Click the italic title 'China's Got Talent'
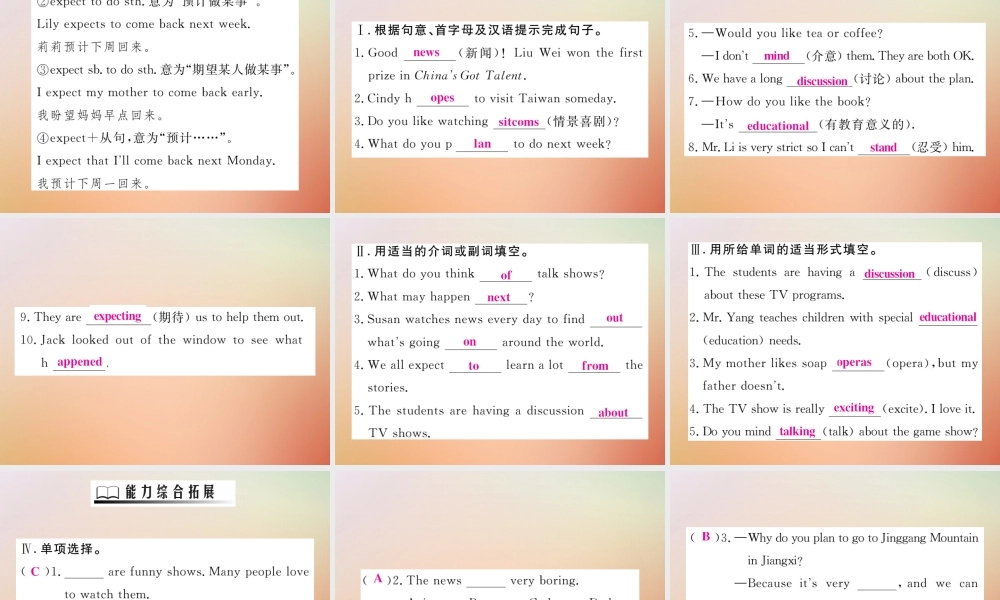Image resolution: width=1000 pixels, height=600 pixels. 470,76
